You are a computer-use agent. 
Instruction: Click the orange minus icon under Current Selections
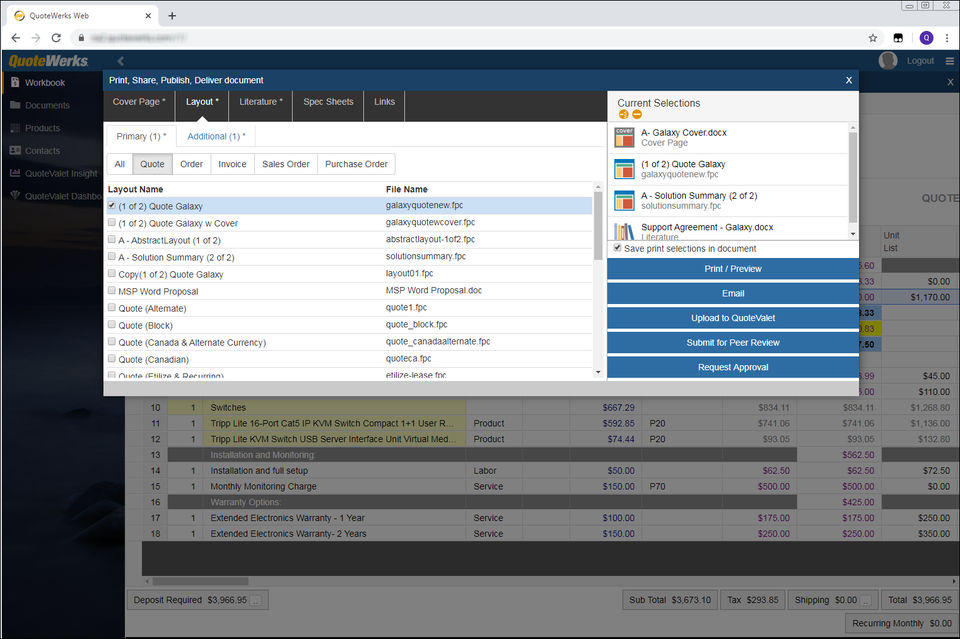[x=637, y=114]
